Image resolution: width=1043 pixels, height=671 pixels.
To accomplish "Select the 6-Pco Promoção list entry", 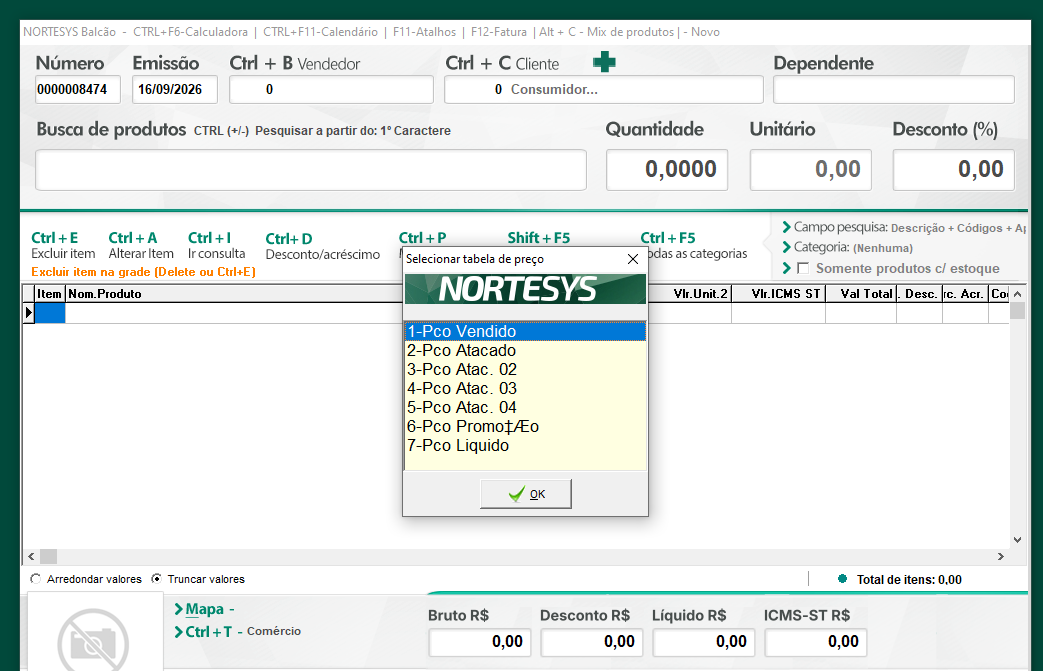I will (525, 427).
